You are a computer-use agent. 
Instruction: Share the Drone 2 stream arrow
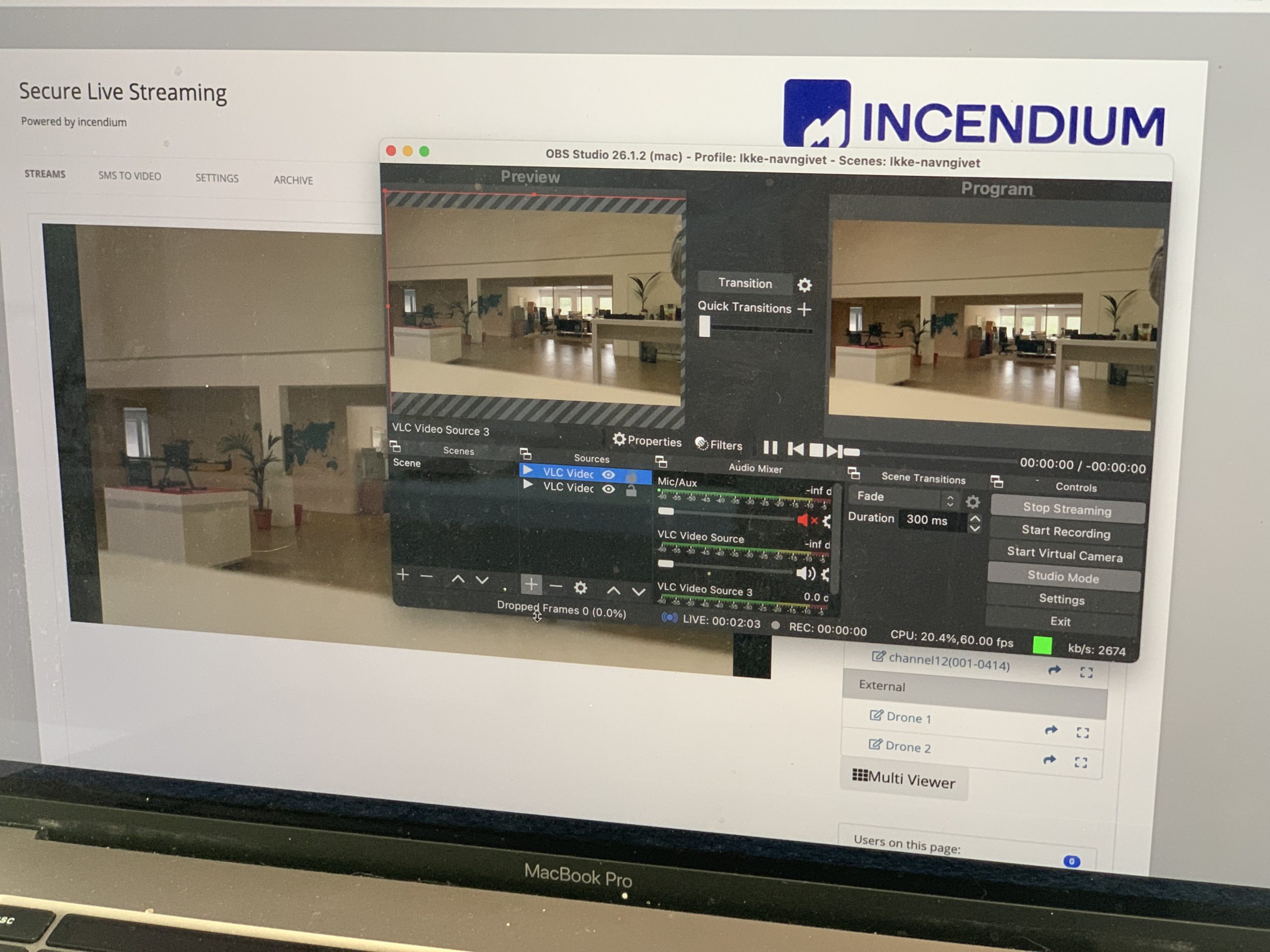tap(1050, 760)
